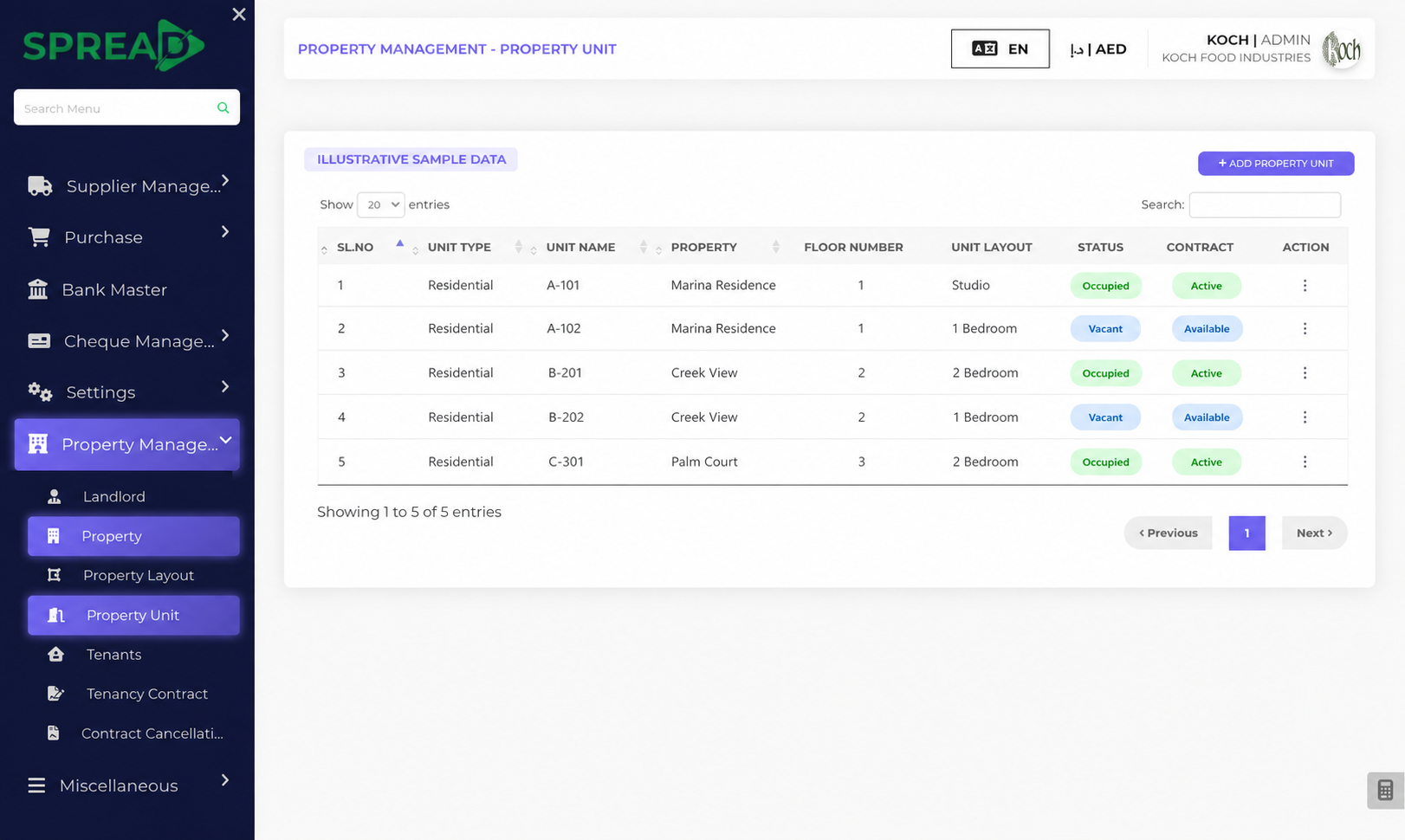Click the Settings gears icon
The height and width of the screenshot is (840, 1405).
click(40, 391)
